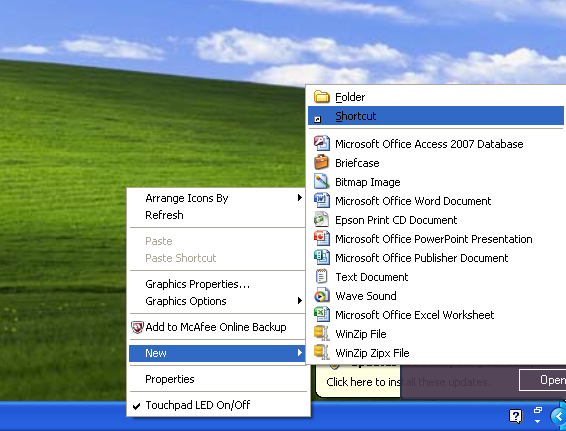
Task: Select Shortcut in the New submenu
Action: 436,116
